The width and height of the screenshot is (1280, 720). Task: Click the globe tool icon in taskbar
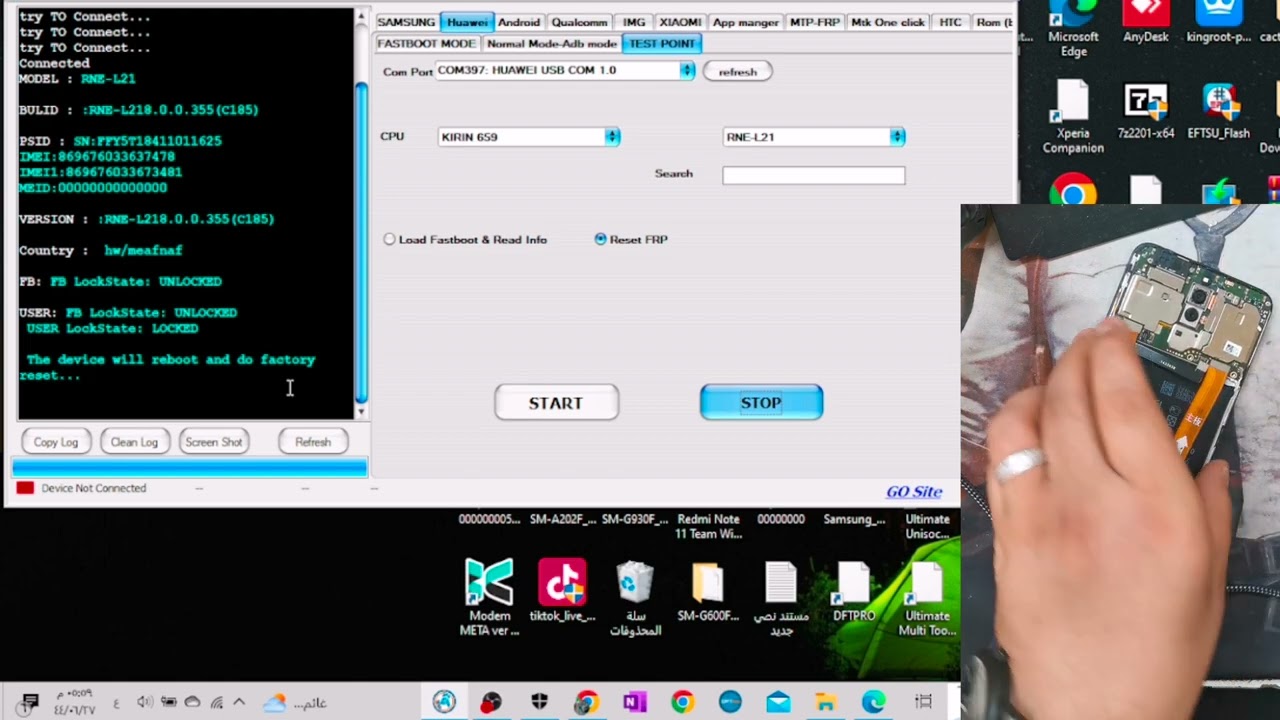pos(444,702)
